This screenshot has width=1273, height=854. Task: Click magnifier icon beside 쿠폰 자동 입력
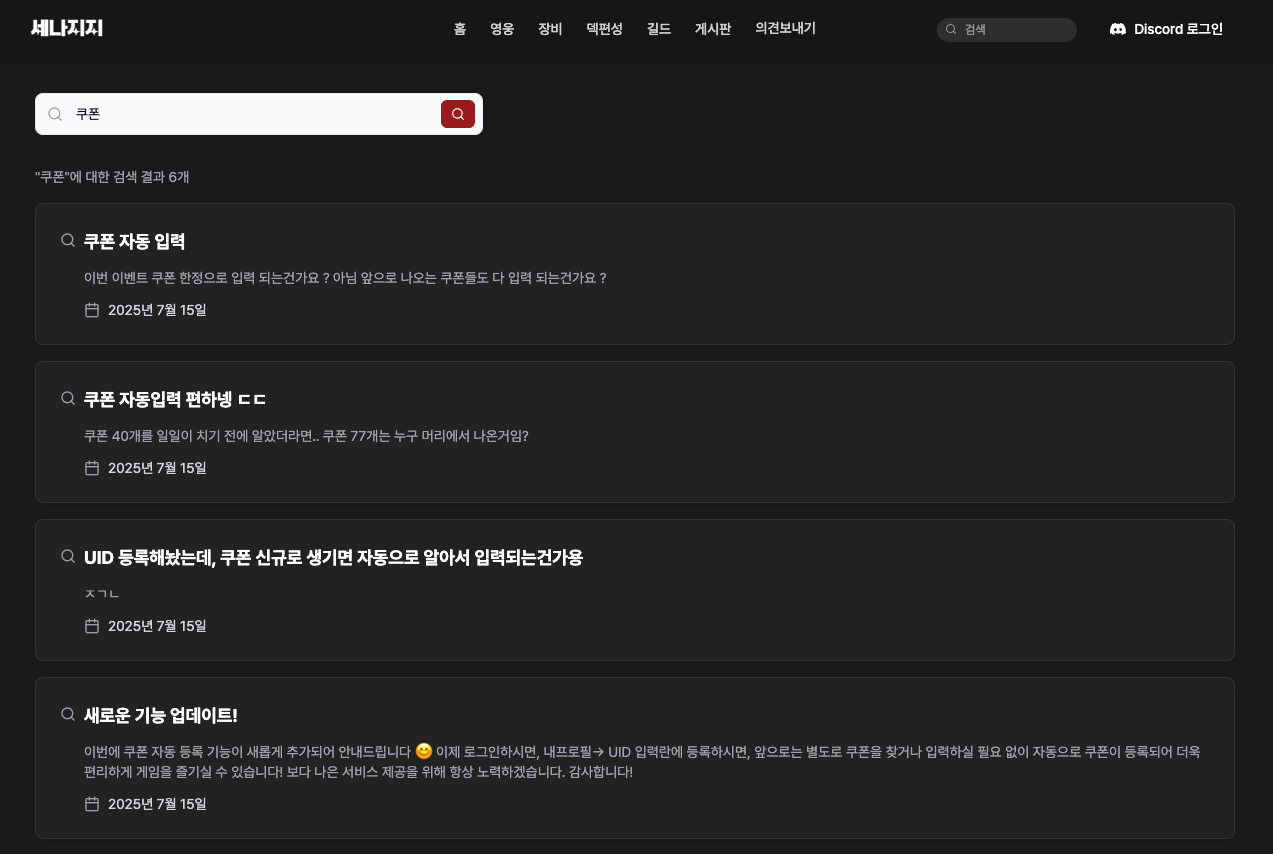[x=68, y=240]
